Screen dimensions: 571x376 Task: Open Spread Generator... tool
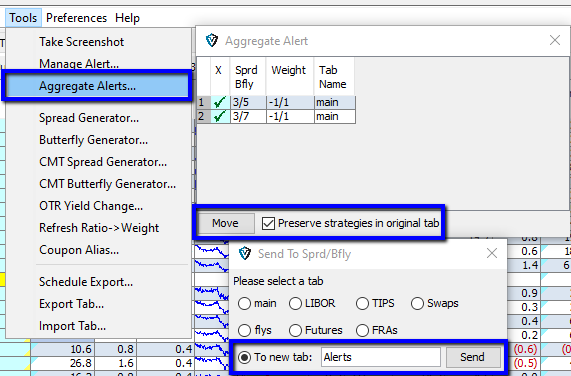(89, 118)
